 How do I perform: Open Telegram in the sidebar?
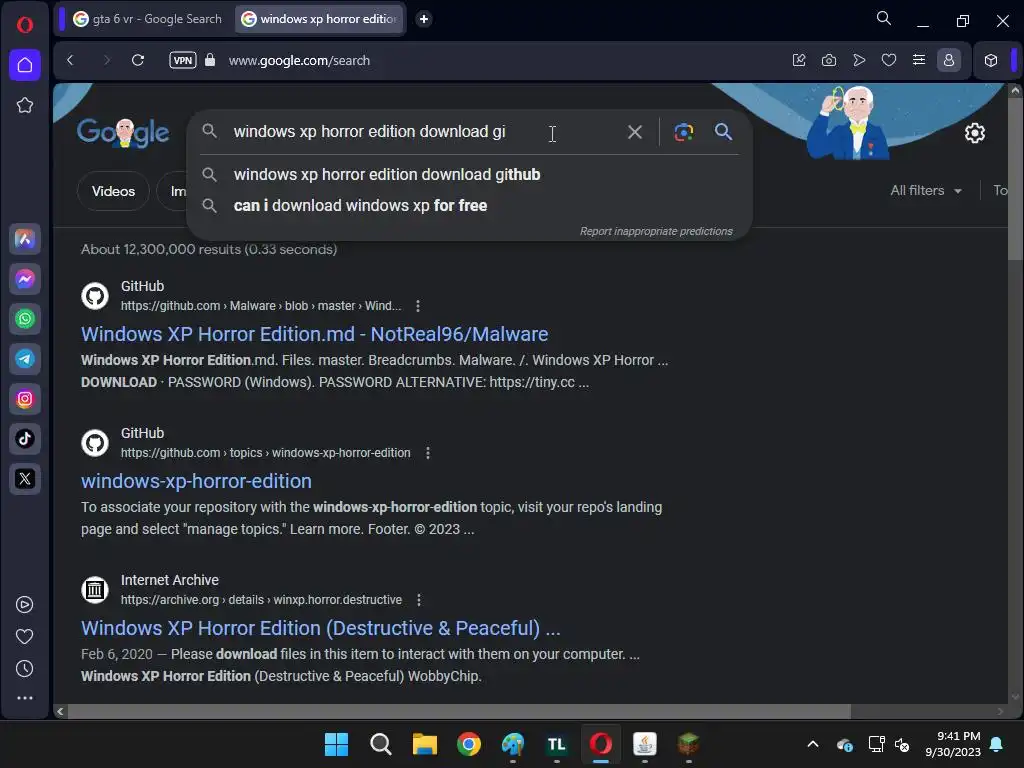[x=25, y=359]
